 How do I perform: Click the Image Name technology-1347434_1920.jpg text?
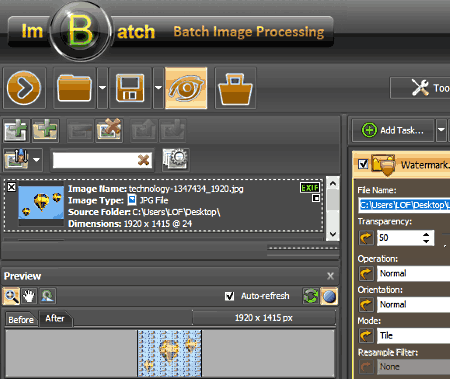point(156,189)
